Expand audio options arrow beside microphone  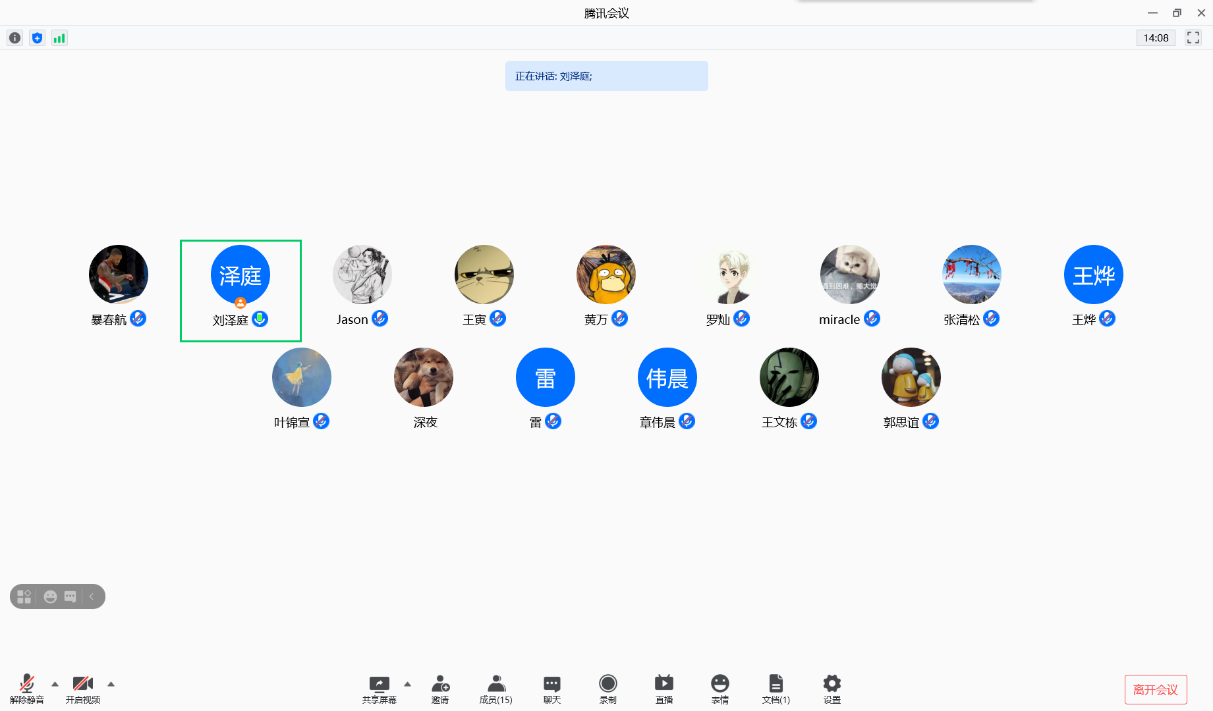pyautogui.click(x=55, y=684)
